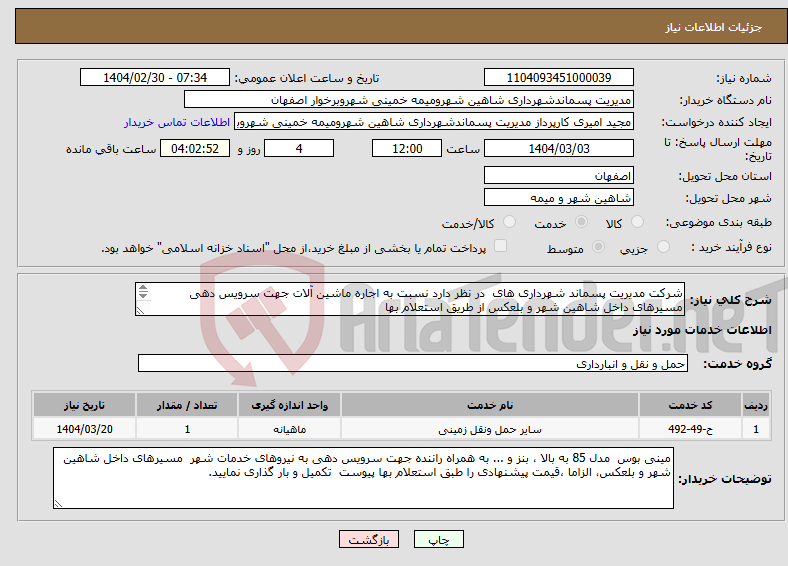The image size is (788, 566).
Task: Click the گروه خدمت field حمل و نقل
Action: (413, 363)
